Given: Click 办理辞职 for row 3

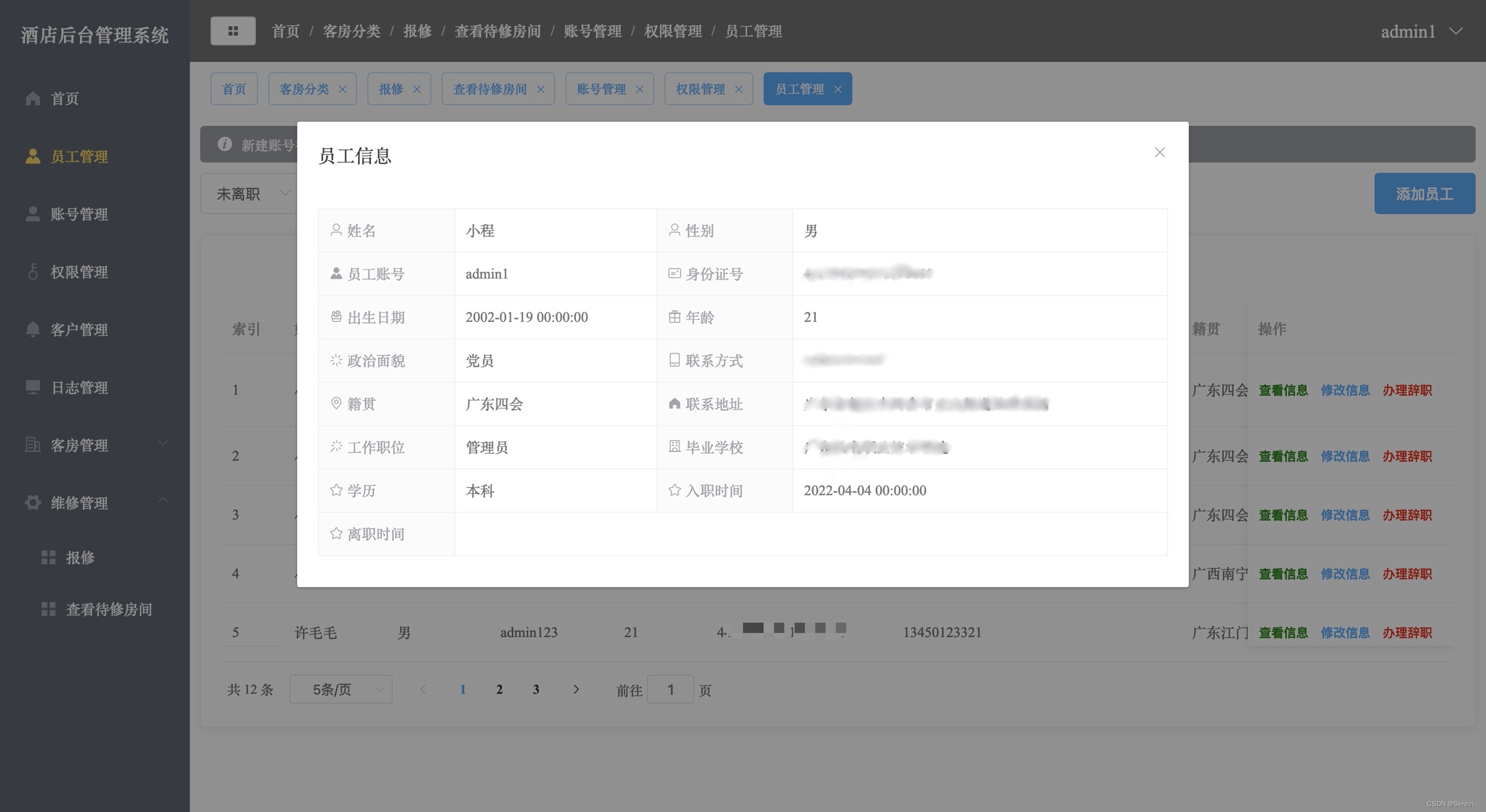Looking at the screenshot, I should [x=1407, y=515].
